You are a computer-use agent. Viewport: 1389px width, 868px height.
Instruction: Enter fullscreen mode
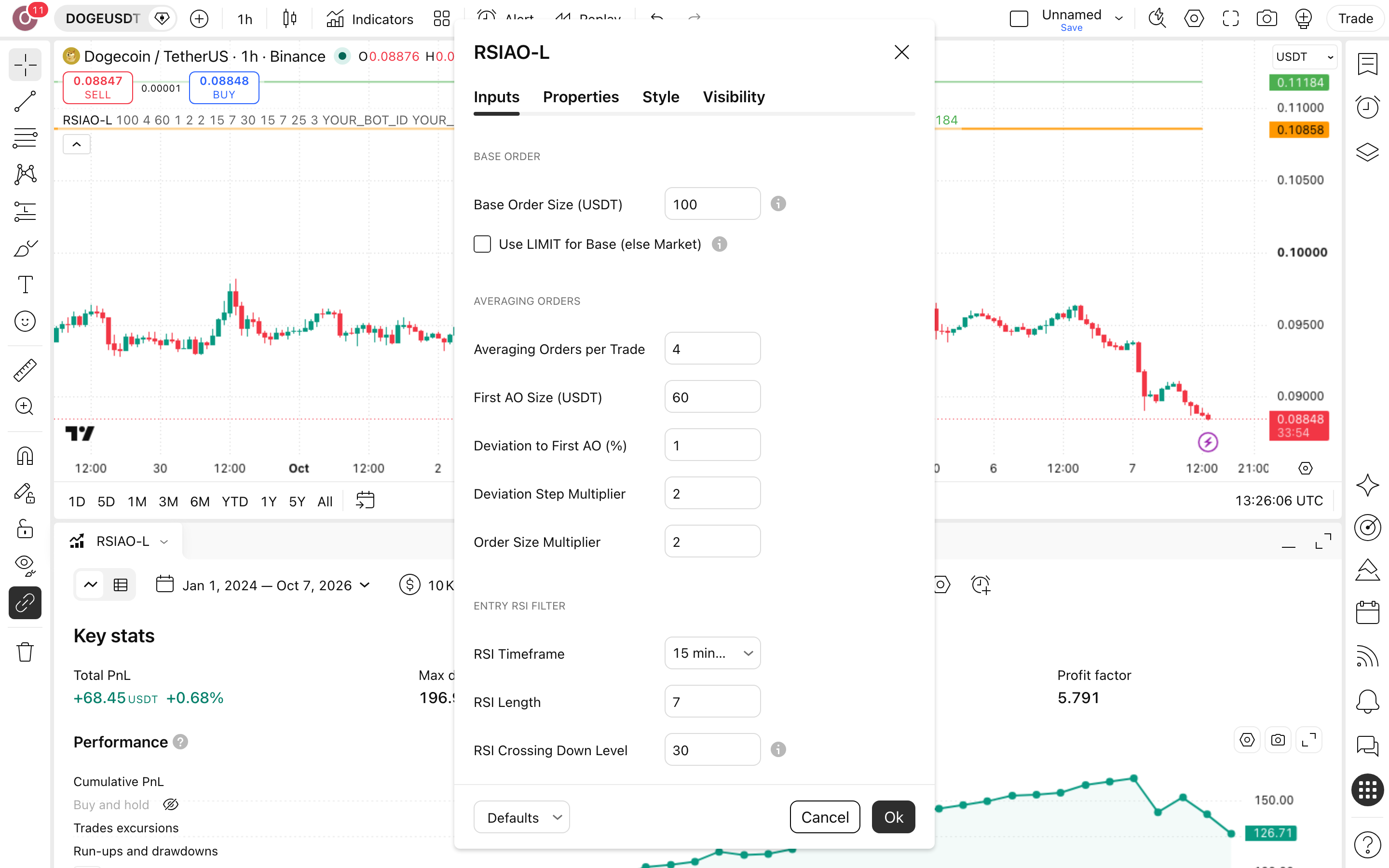click(x=1231, y=19)
